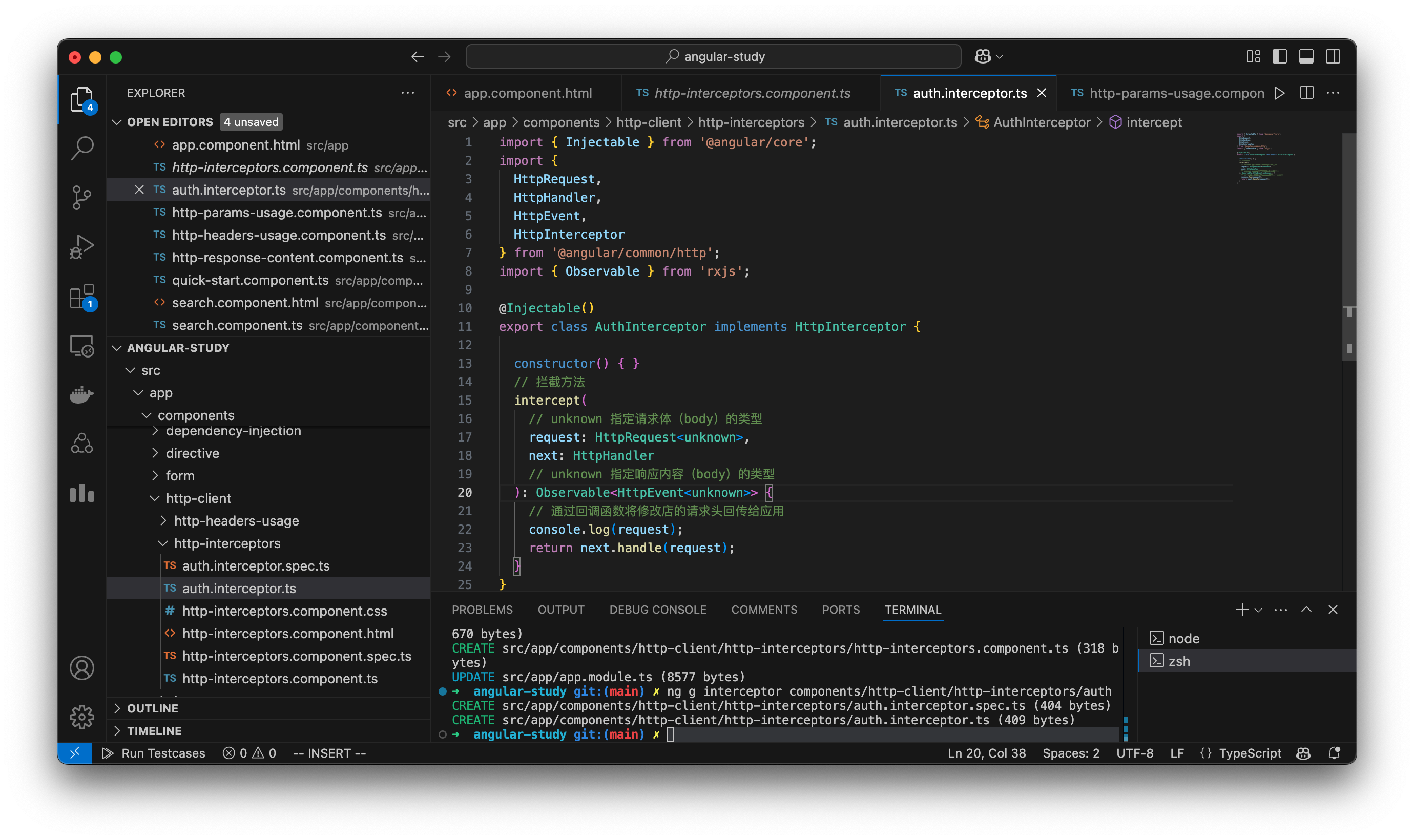The height and width of the screenshot is (840, 1414).
Task: Open the Manage settings gear
Action: coord(81,716)
